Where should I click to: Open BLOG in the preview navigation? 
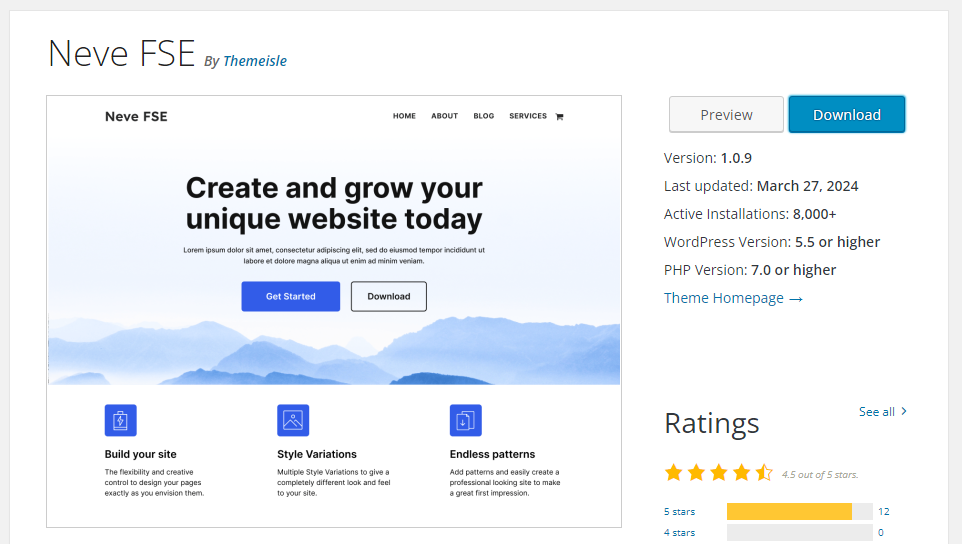483,116
